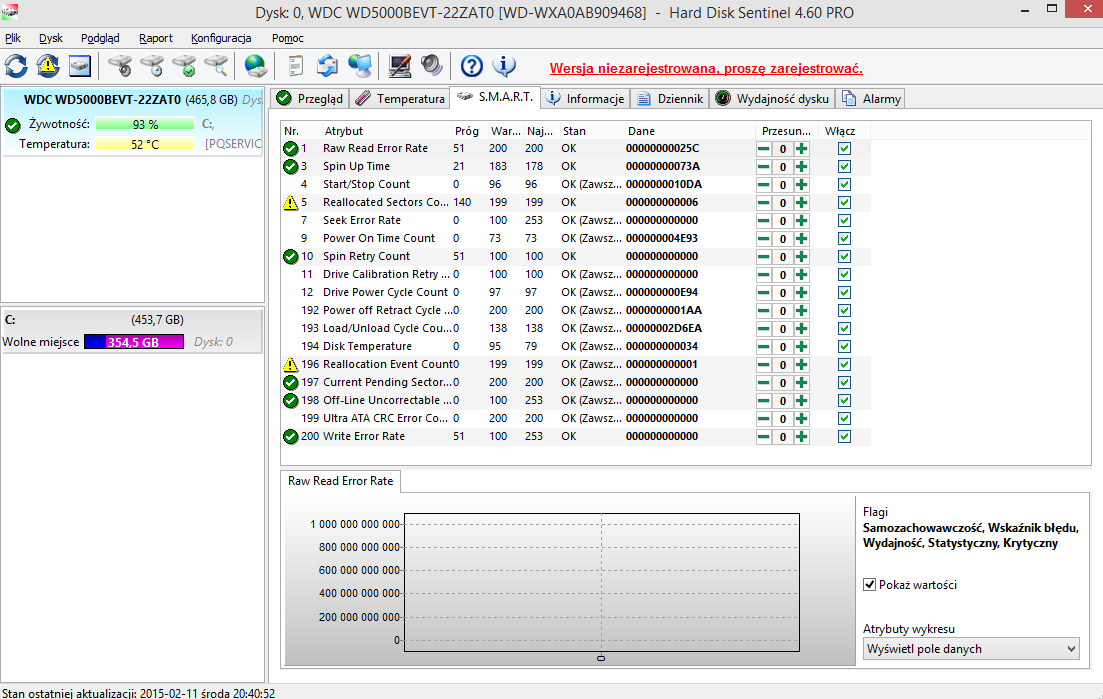Open the Dysk menu
Image resolution: width=1103 pixels, height=699 pixels.
[x=51, y=38]
